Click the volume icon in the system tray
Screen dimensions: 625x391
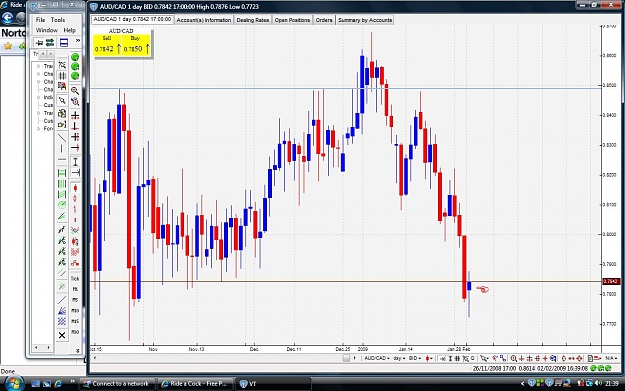[x=598, y=383]
